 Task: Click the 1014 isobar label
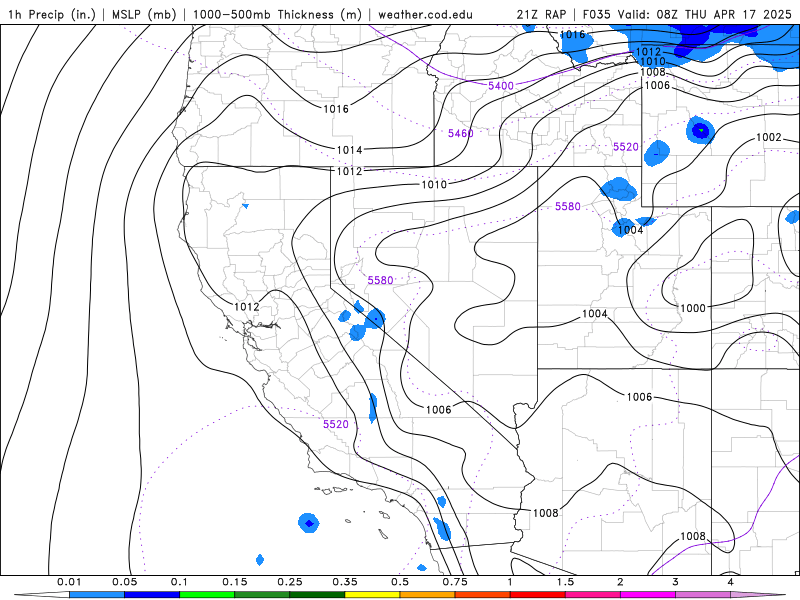click(349, 150)
